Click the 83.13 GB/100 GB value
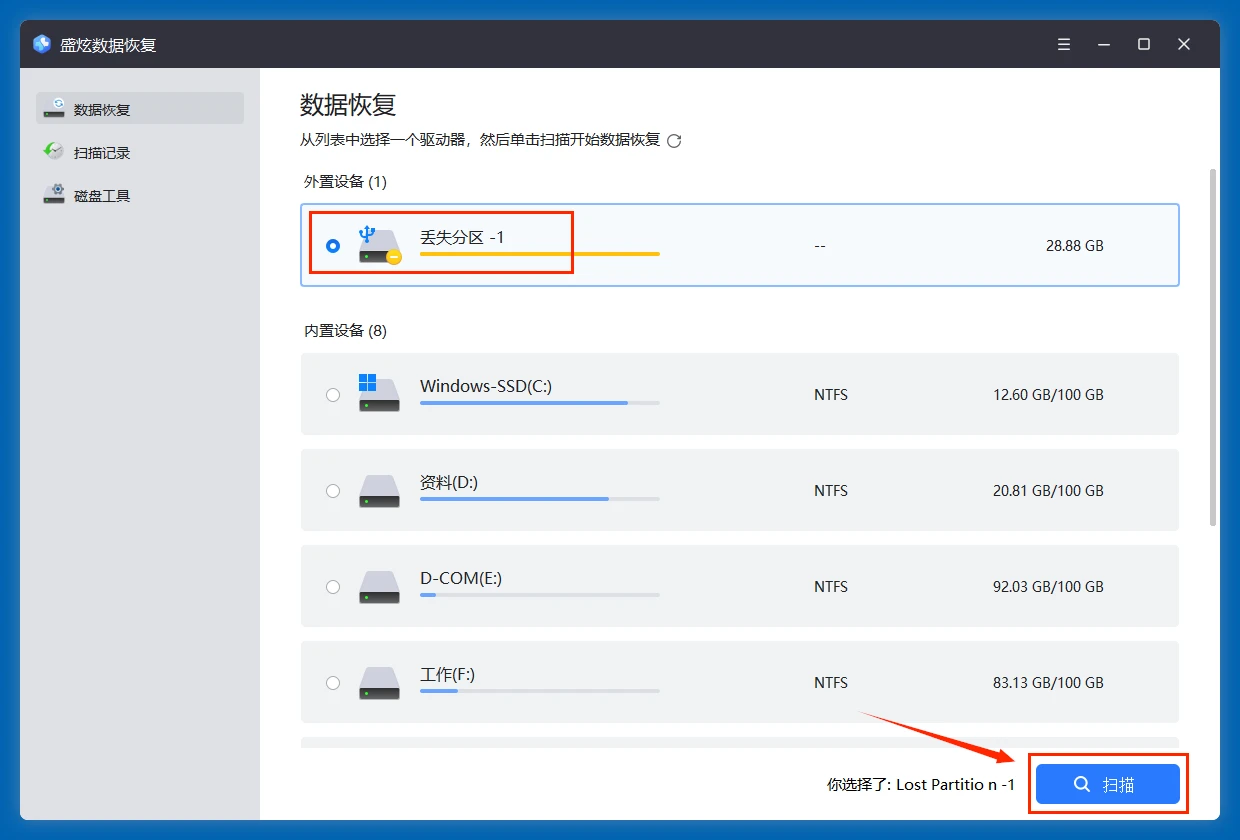Viewport: 1240px width, 840px height. coord(1048,682)
